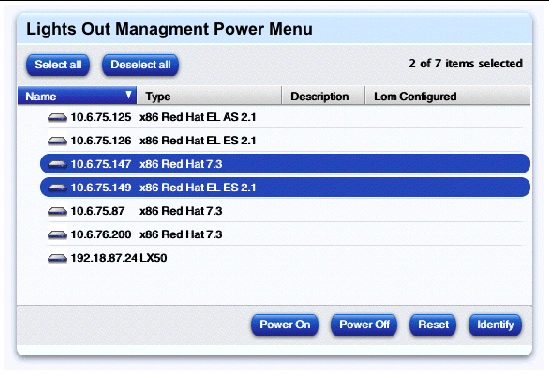Click the Reset button
The image size is (549, 374).
point(433,325)
